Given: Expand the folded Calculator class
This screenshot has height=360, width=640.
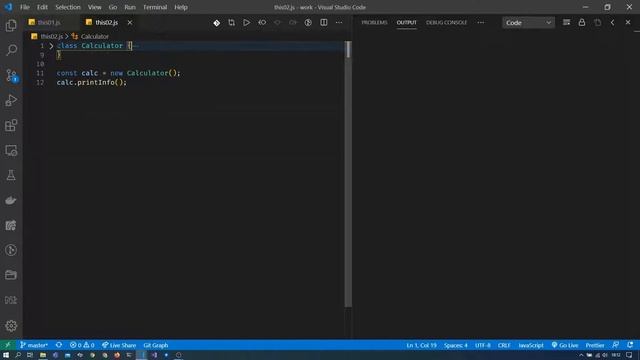Looking at the screenshot, I should [51, 46].
